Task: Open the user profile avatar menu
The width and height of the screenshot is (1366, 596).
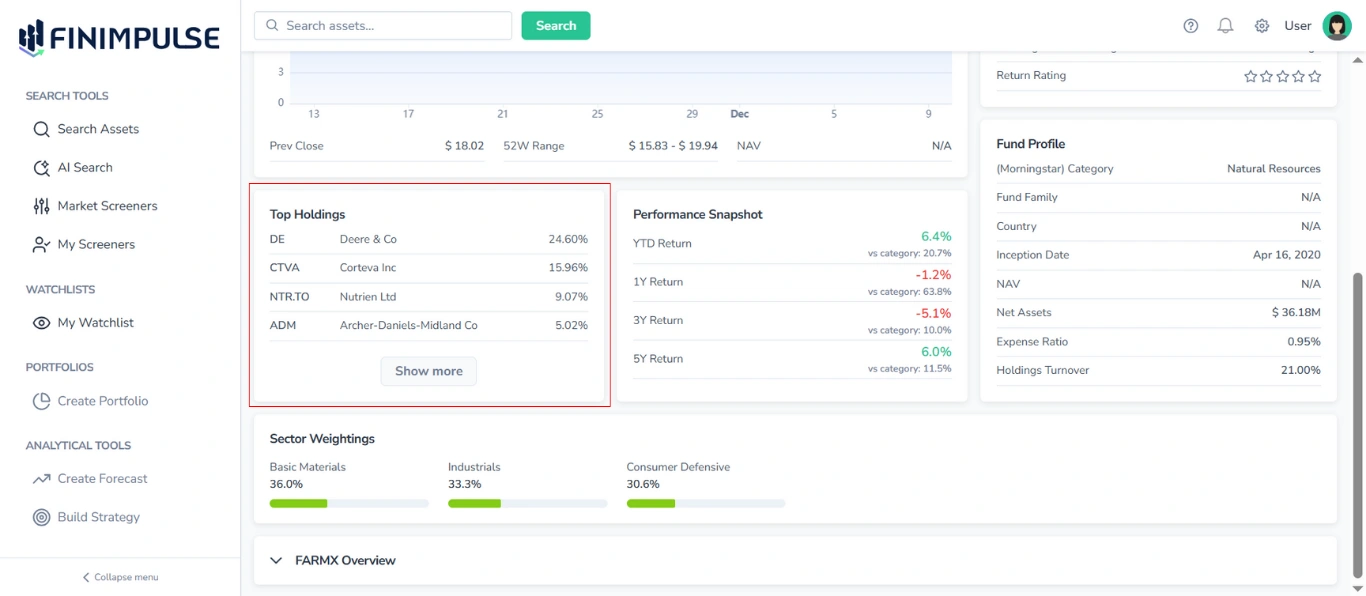Action: (1336, 25)
